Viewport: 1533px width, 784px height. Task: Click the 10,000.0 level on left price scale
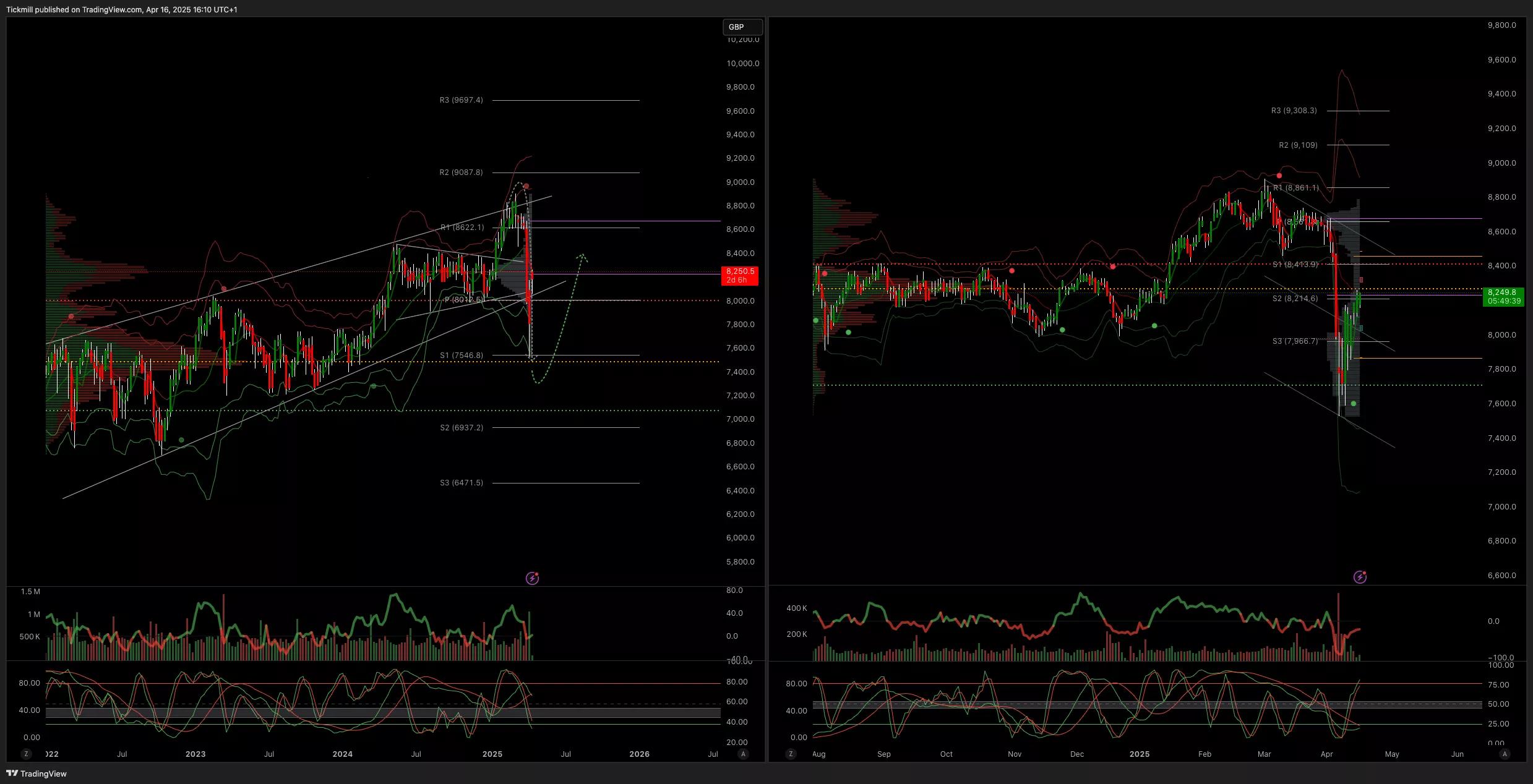[742, 64]
